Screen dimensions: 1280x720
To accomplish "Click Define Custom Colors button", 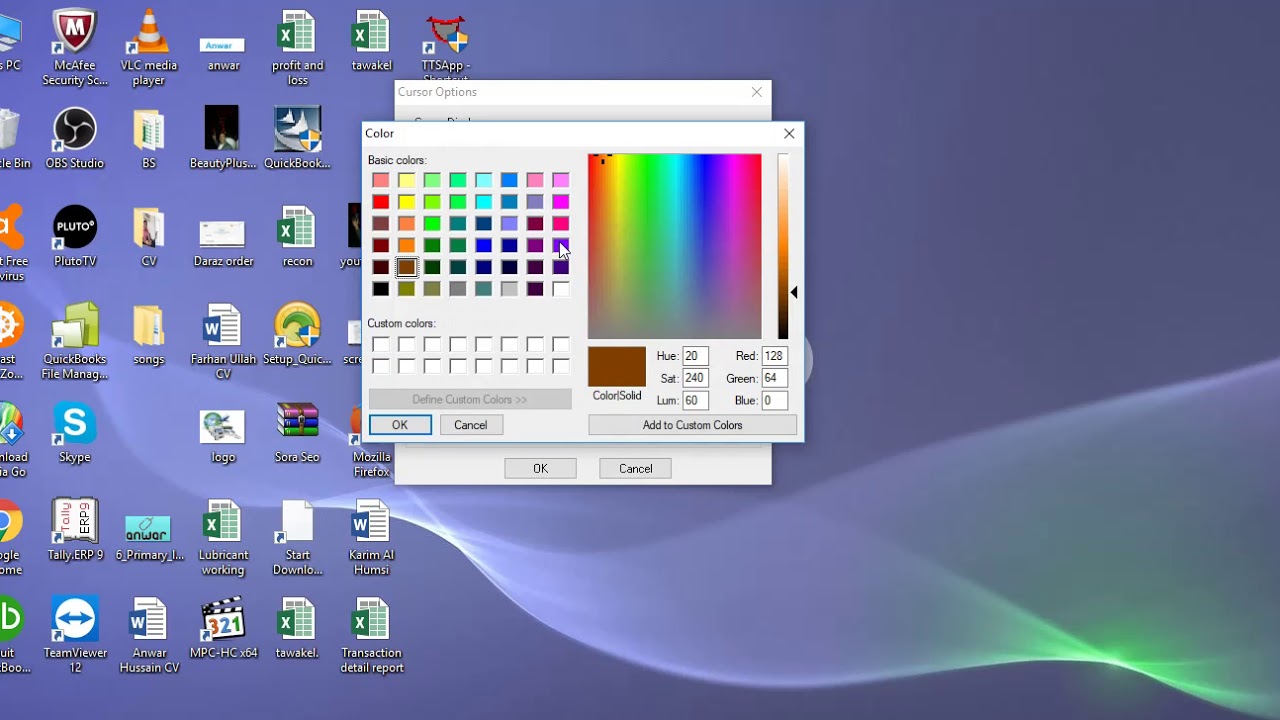I will click(470, 399).
